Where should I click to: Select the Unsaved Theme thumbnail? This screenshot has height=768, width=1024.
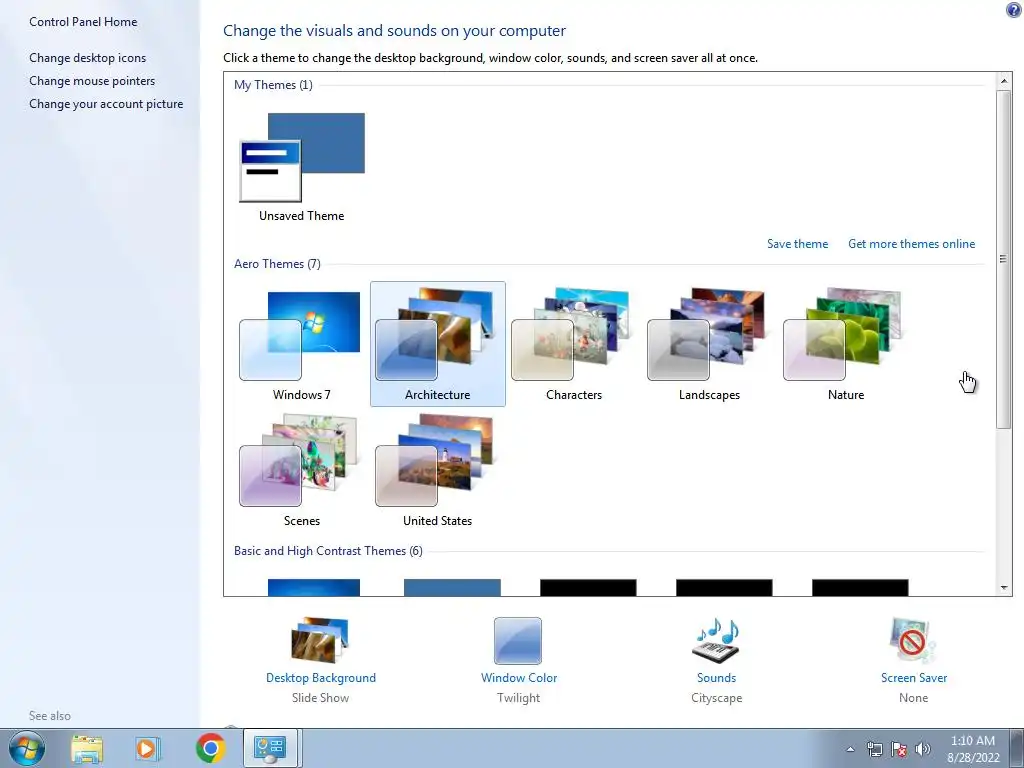point(302,157)
